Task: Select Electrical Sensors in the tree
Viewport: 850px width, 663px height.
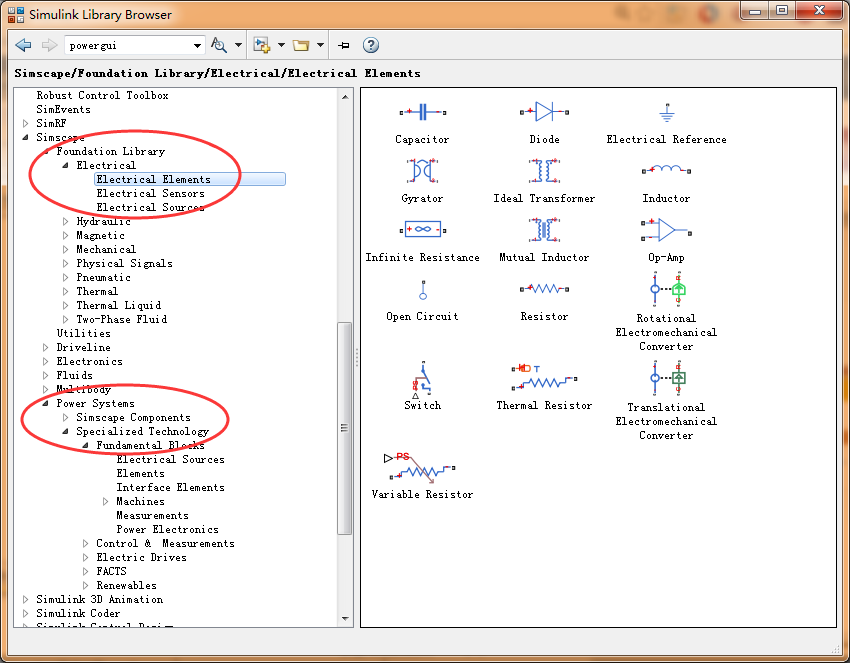Action: [151, 194]
